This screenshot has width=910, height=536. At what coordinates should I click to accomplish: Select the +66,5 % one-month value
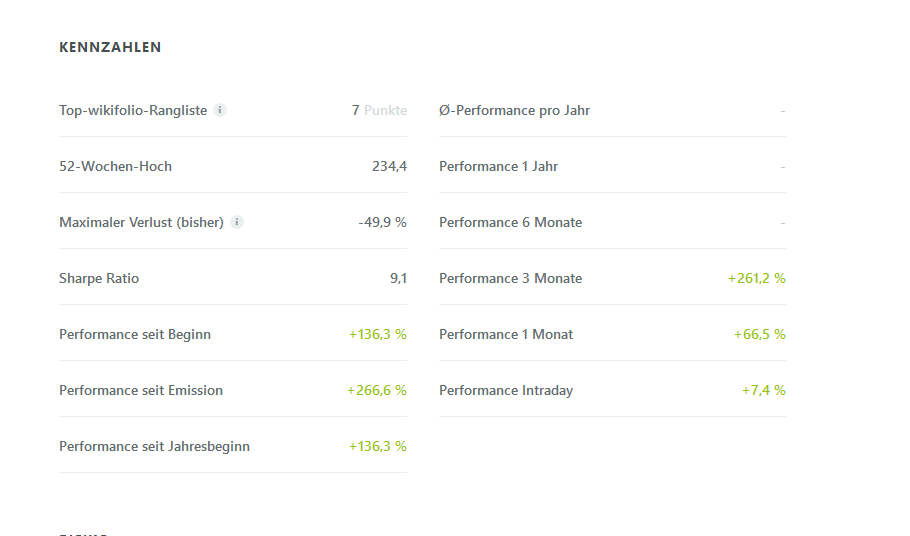click(759, 334)
